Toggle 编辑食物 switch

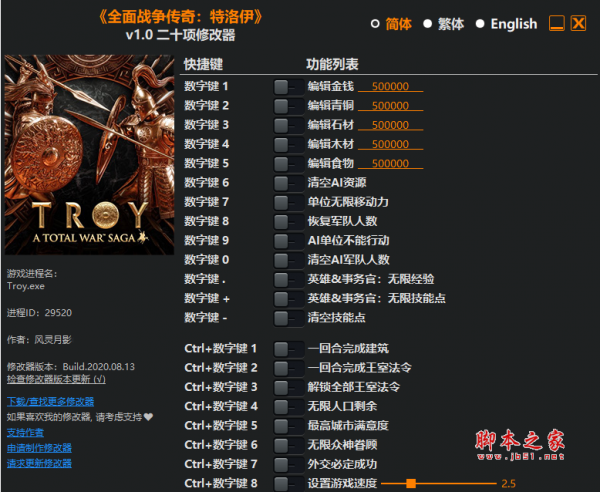pyautogui.click(x=289, y=164)
